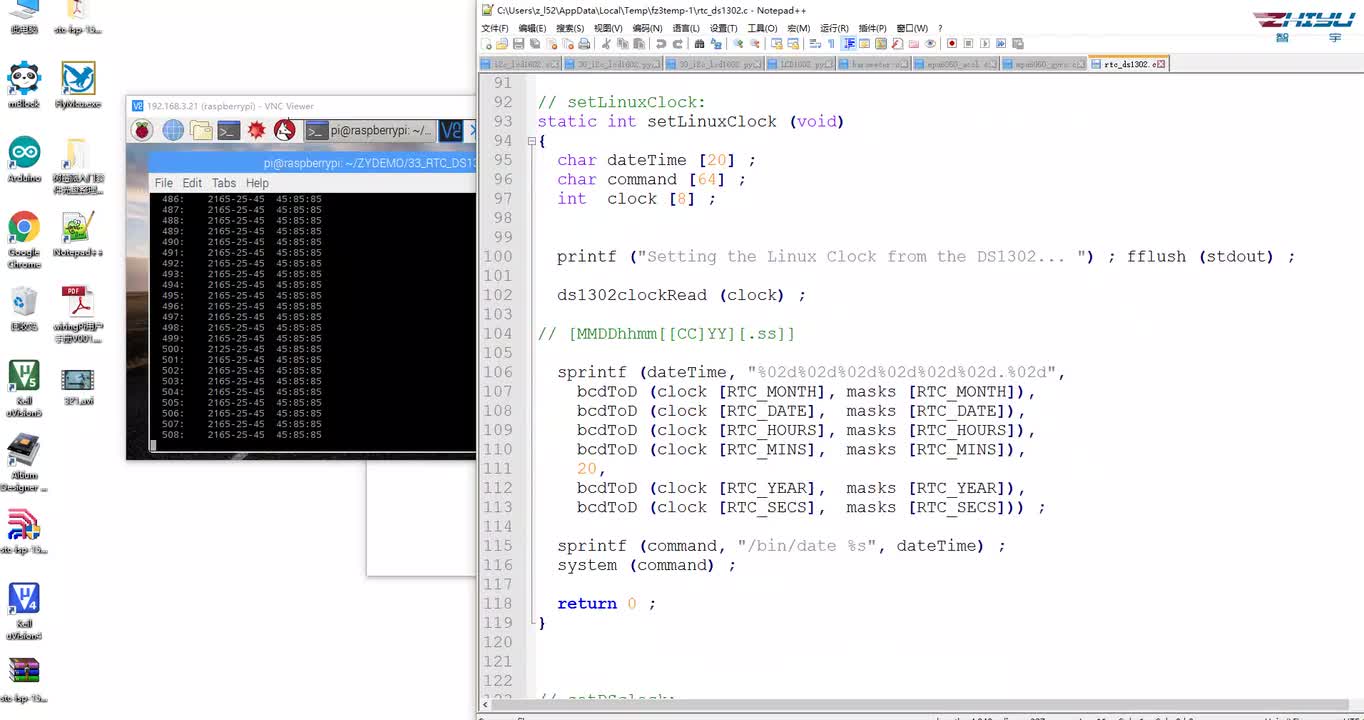Click Play recorded macro button
The height and width of the screenshot is (720, 1364).
pos(984,44)
